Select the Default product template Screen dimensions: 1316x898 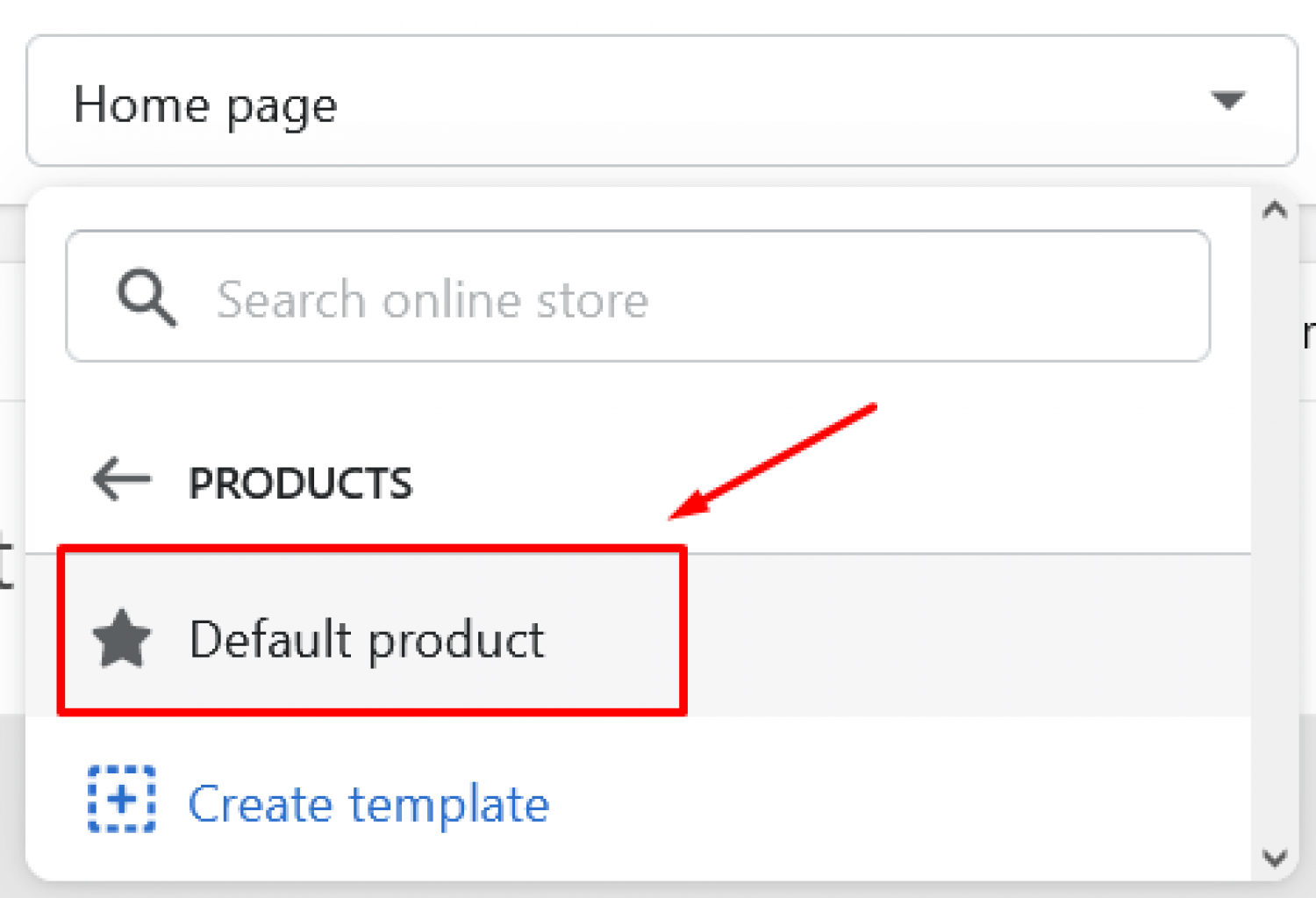coord(638,636)
